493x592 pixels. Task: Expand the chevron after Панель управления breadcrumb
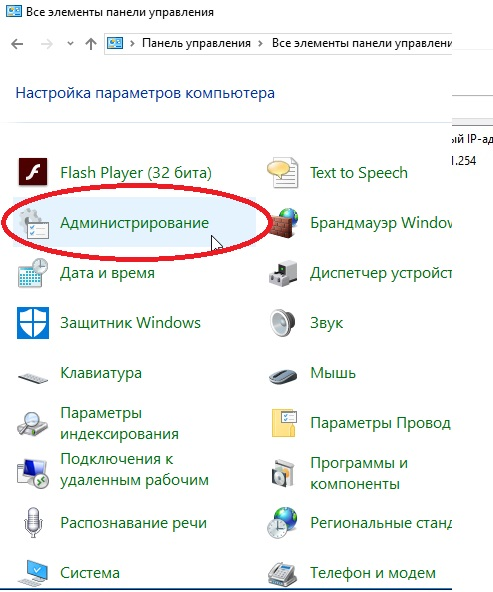pyautogui.click(x=260, y=43)
